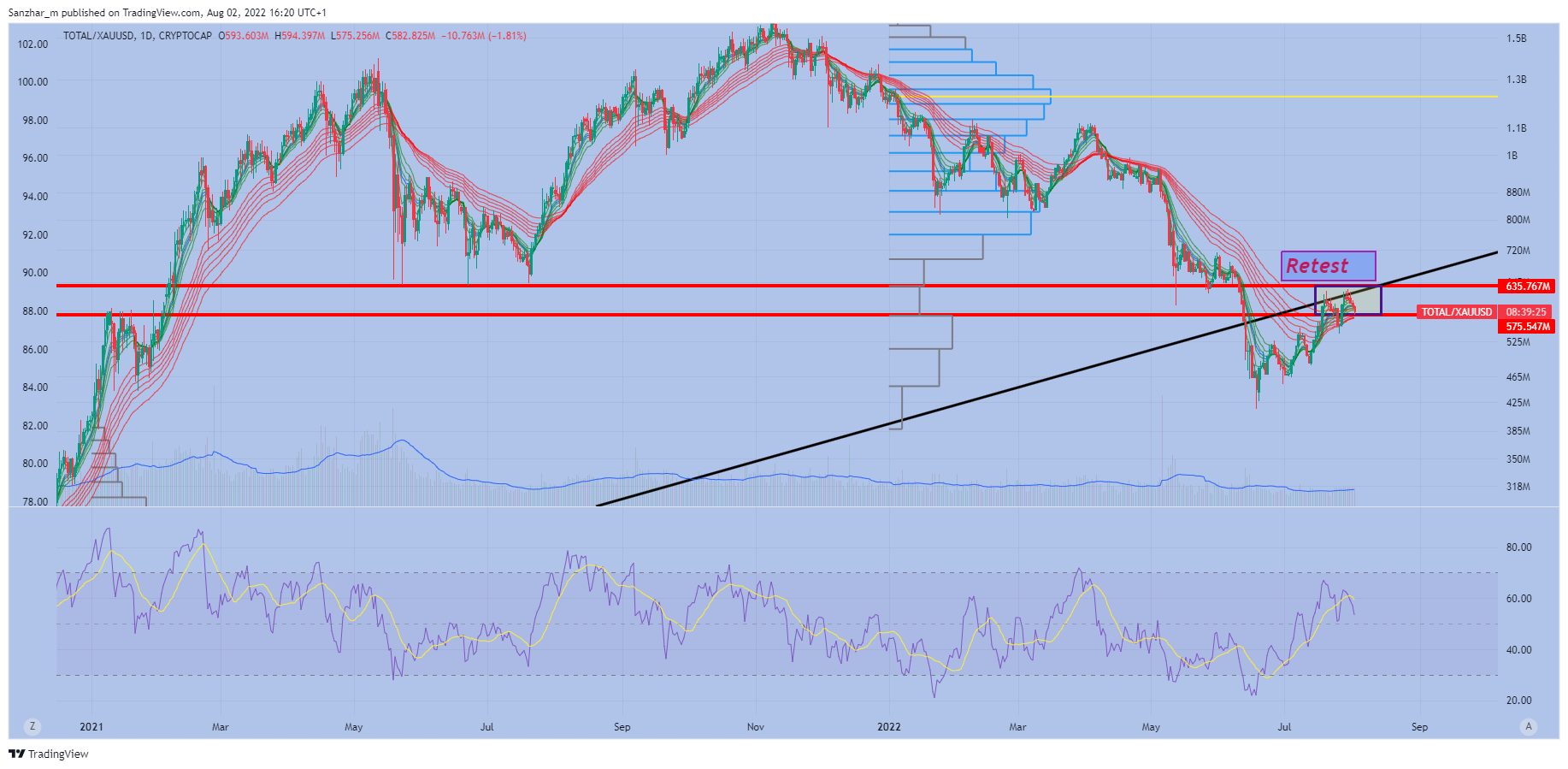Click 1.5B on the right scale
Image resolution: width=1568 pixels, height=769 pixels.
1517,38
